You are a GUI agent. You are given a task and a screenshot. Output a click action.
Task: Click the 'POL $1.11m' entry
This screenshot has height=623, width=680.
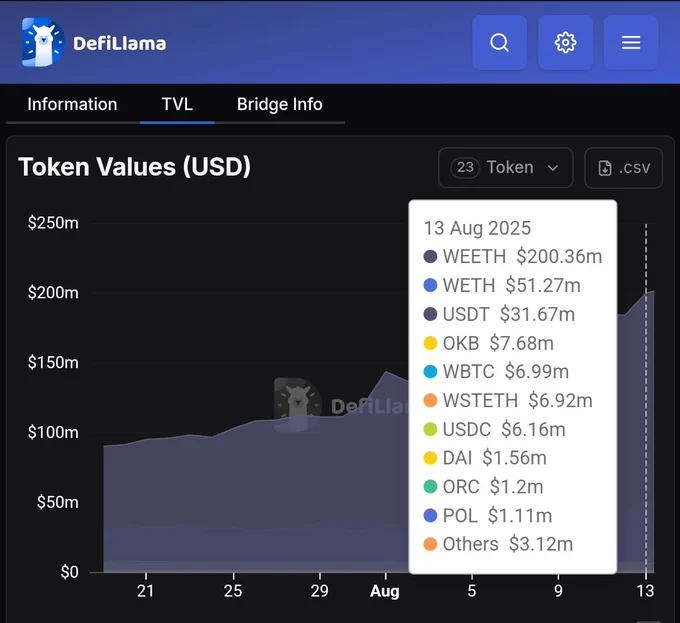point(488,515)
